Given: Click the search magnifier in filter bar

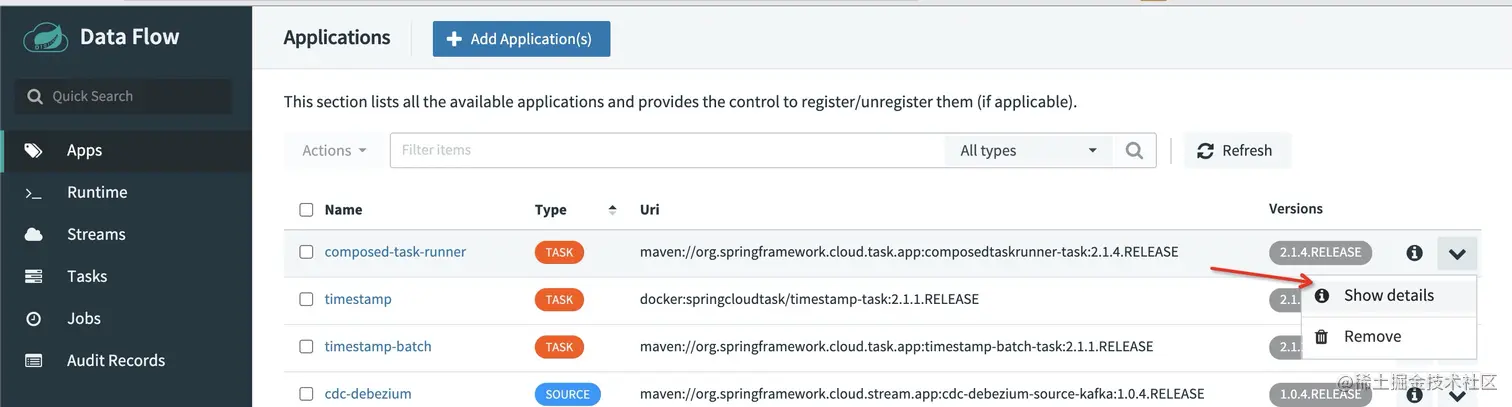Looking at the screenshot, I should [1134, 151].
